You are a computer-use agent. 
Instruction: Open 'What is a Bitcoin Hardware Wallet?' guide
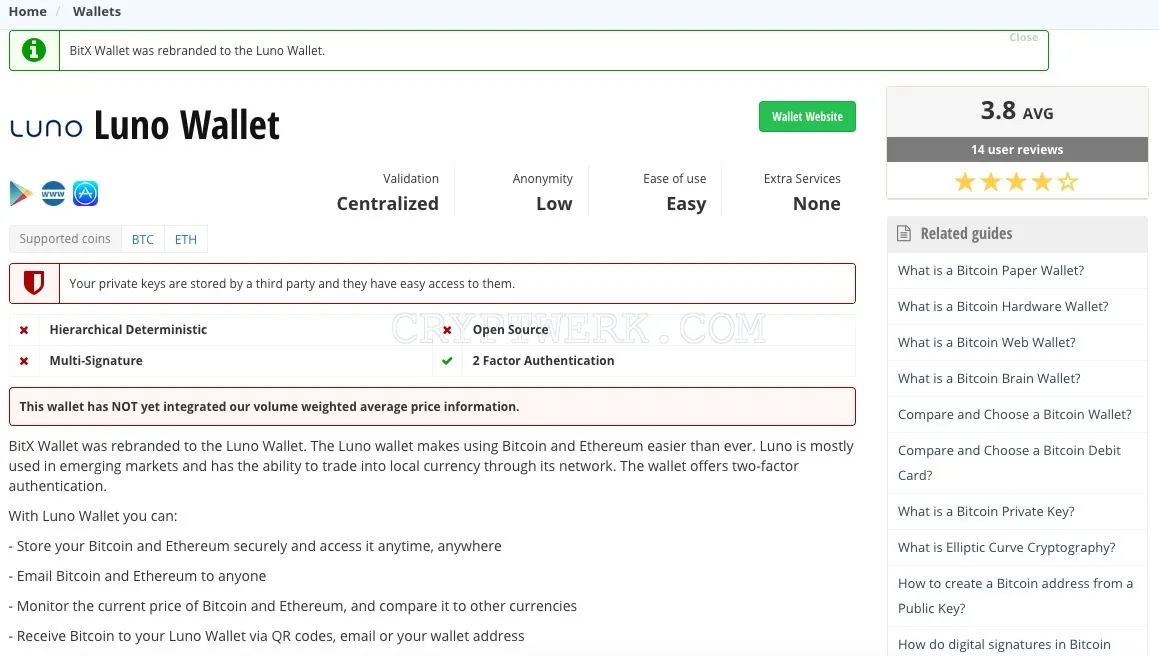[x=1003, y=306]
